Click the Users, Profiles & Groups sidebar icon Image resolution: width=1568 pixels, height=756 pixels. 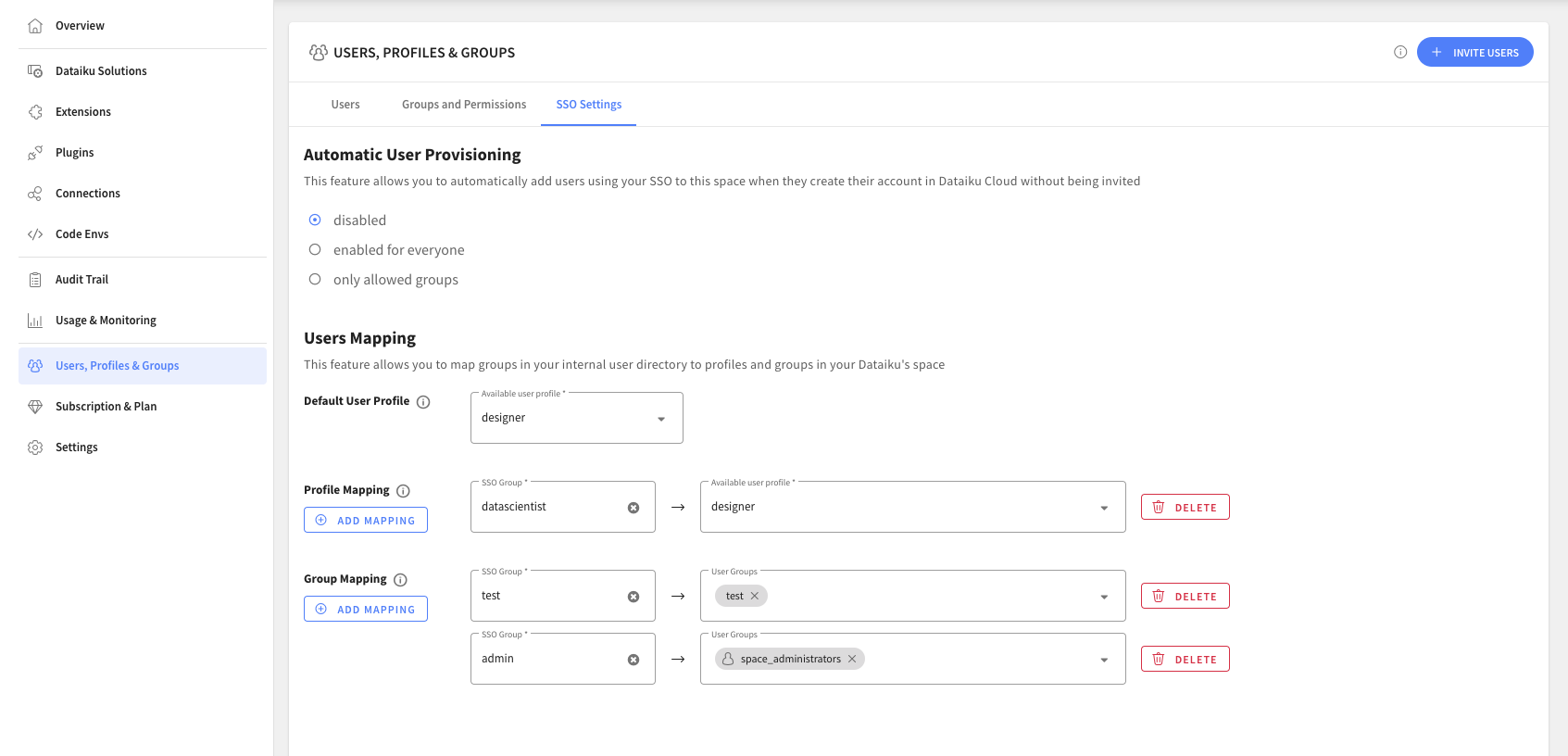[x=35, y=366]
